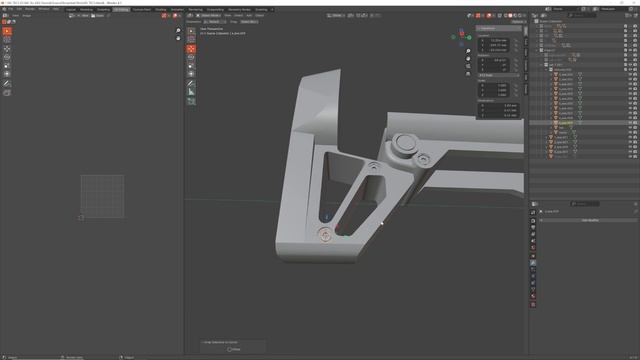
Task: Open the Render properties tab icon
Action: [533, 221]
